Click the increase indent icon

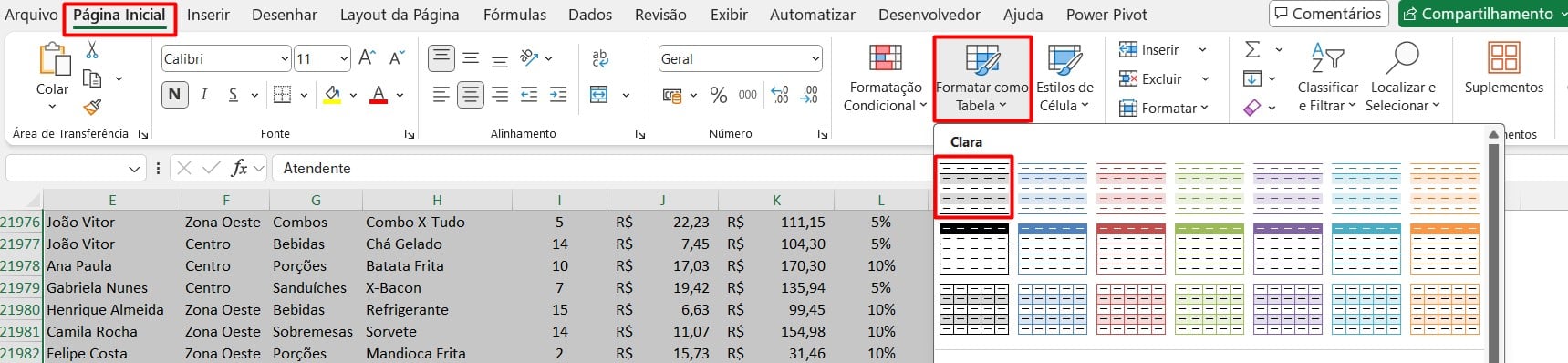click(558, 94)
